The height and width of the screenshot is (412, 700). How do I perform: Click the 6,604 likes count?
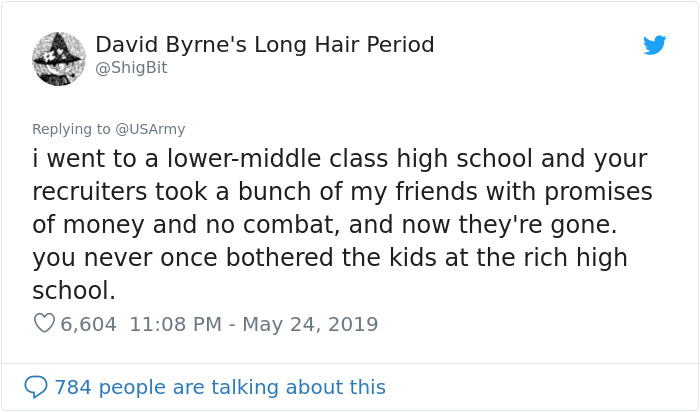[88, 324]
